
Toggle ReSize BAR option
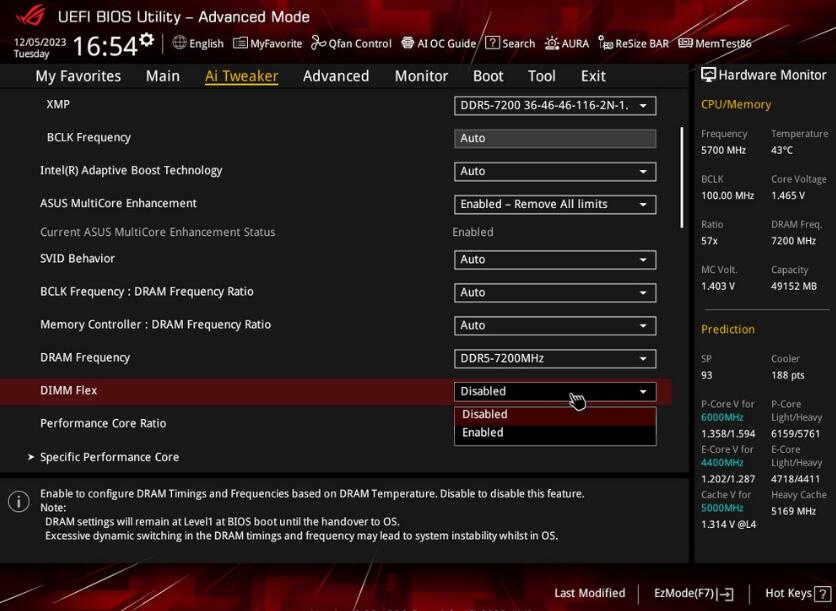[633, 43]
